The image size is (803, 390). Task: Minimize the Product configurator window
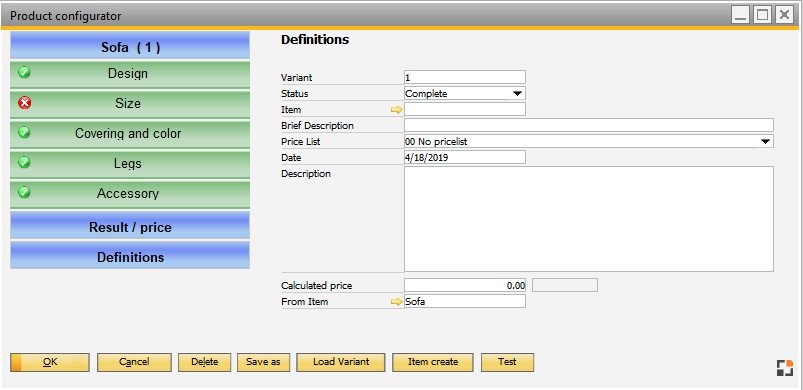pos(740,15)
